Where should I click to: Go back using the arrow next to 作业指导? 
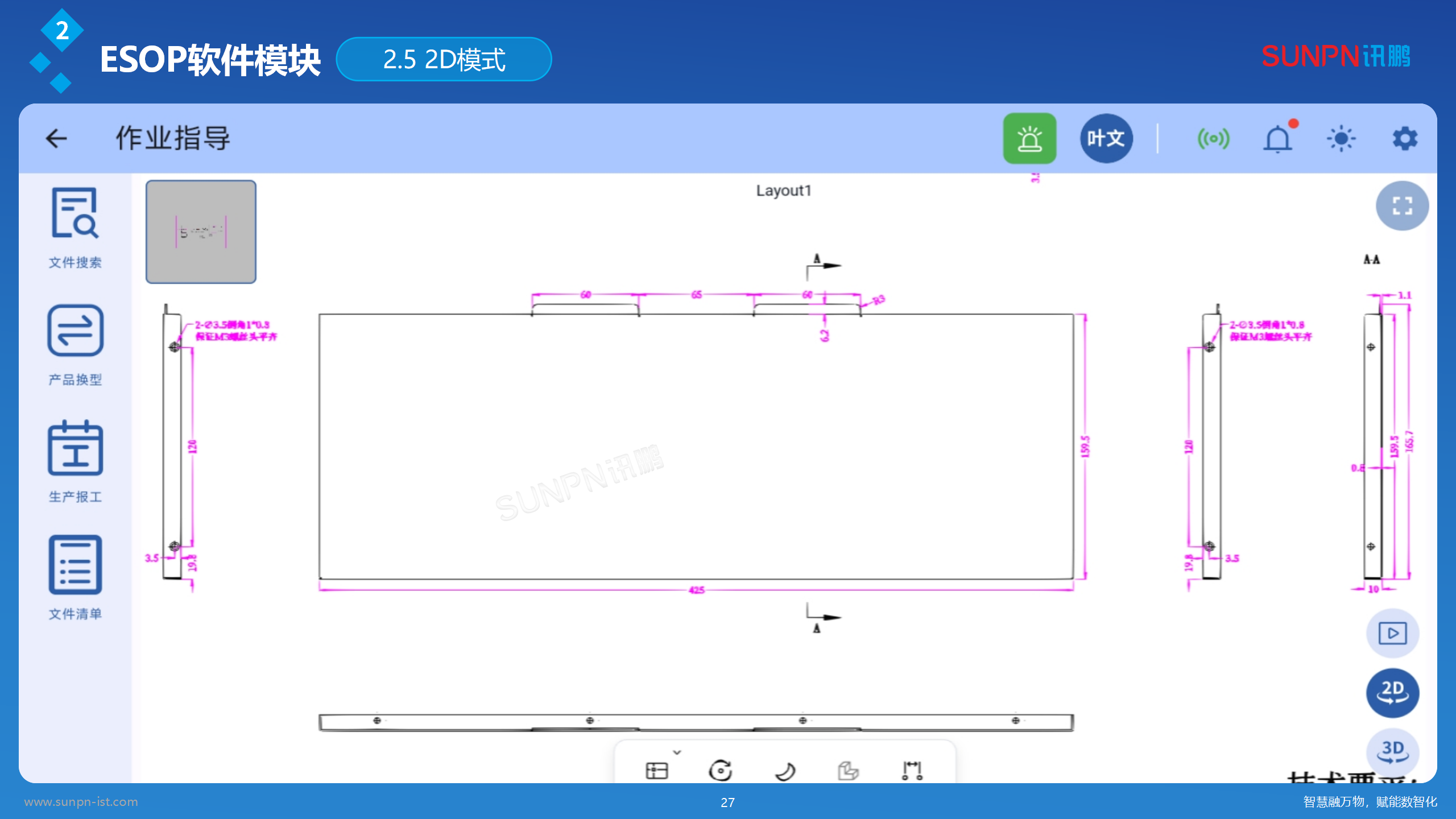56,138
